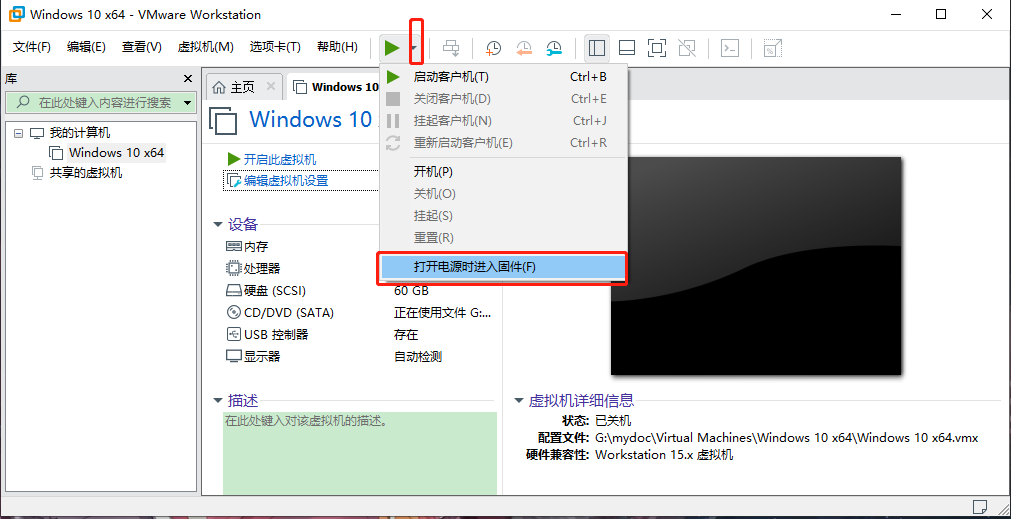Click the 自动检测 display value
Viewport: 1011px width, 519px height.
click(418, 357)
